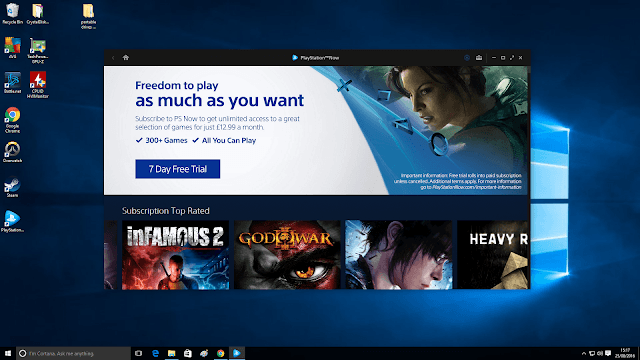
Task: Select the Overwatch desktop shortcut
Action: [12, 152]
